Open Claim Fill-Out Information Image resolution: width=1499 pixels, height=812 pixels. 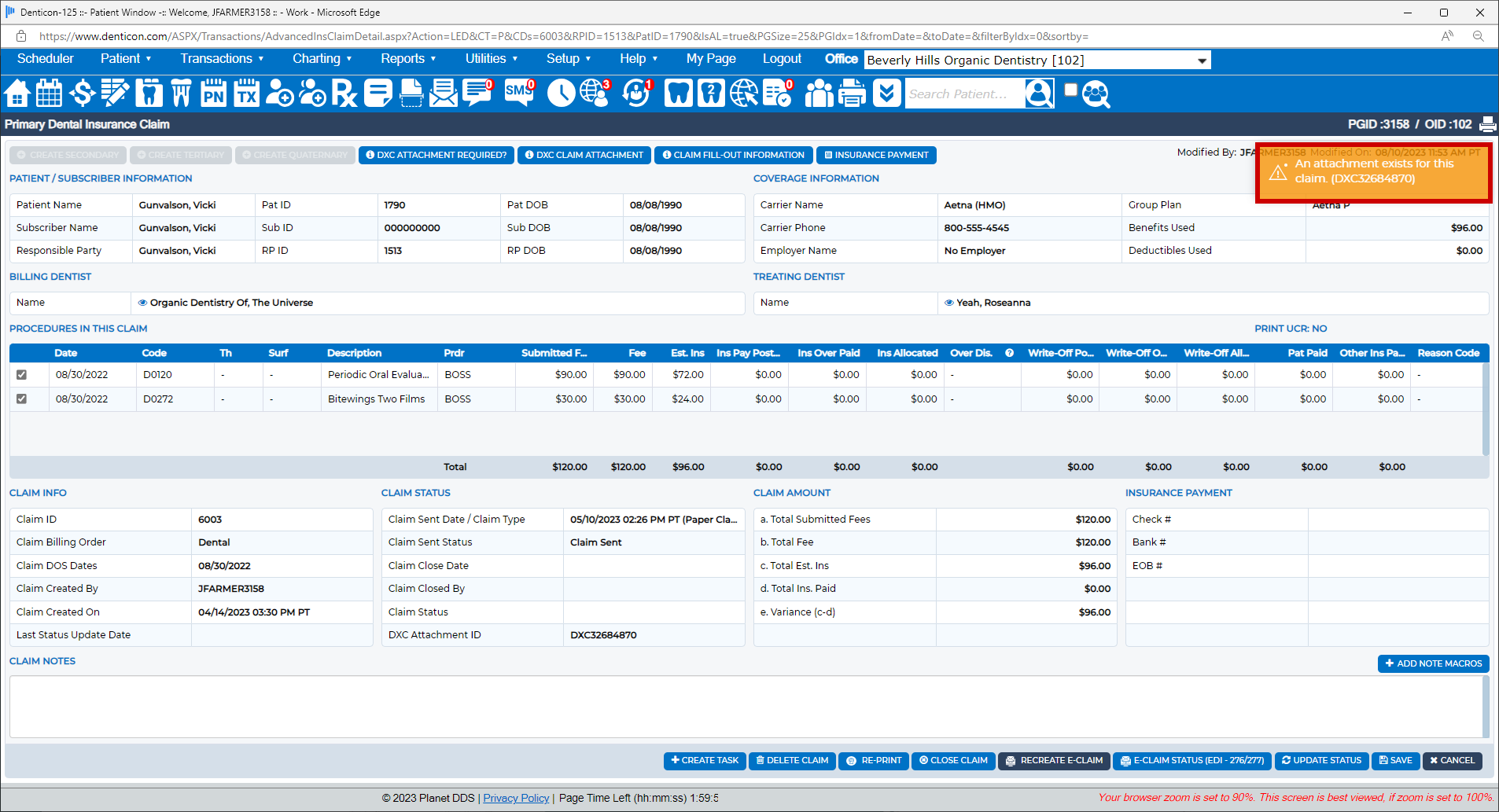pyautogui.click(x=734, y=155)
